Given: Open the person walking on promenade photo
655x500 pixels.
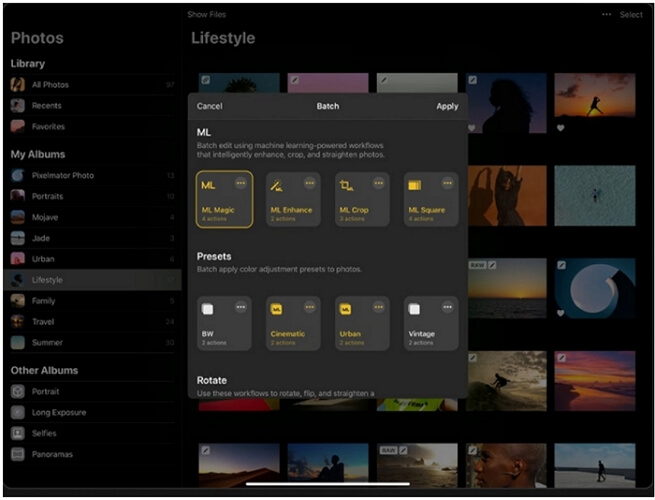Looking at the screenshot, I should (595, 465).
